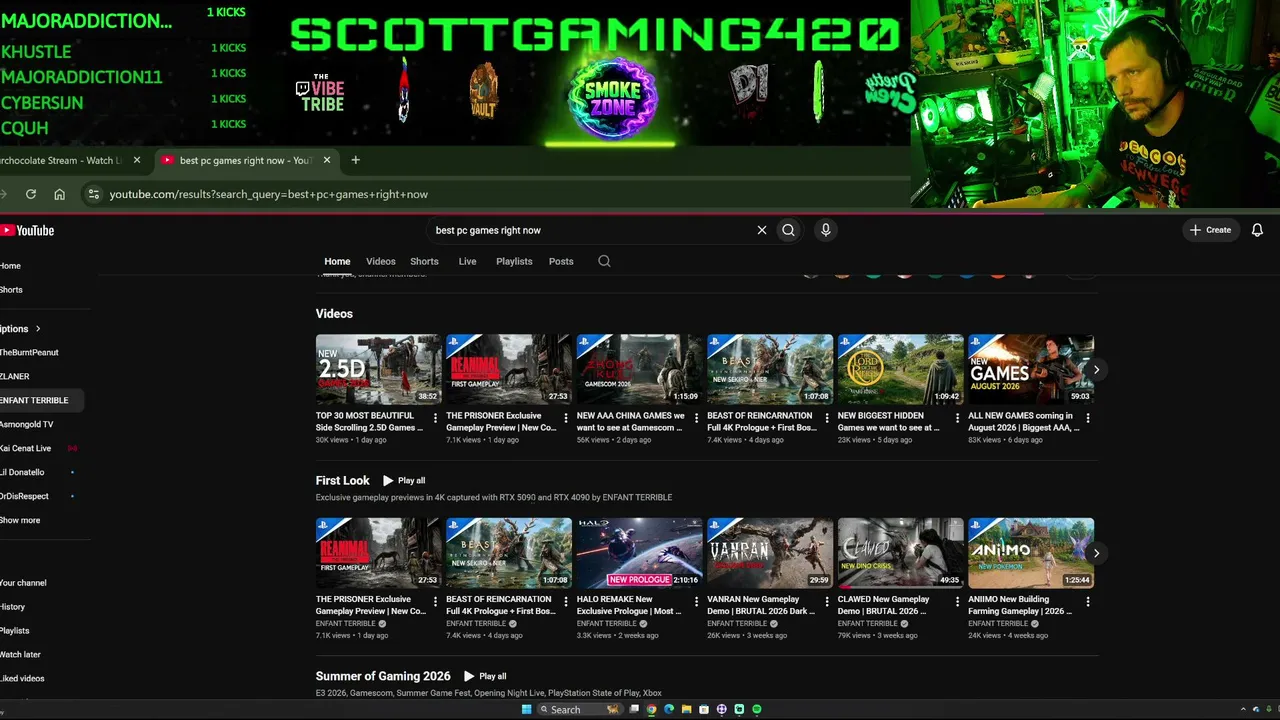Screen dimensions: 1280x720
Task: Click the Windows taskbar Search box
Action: pyautogui.click(x=579, y=709)
